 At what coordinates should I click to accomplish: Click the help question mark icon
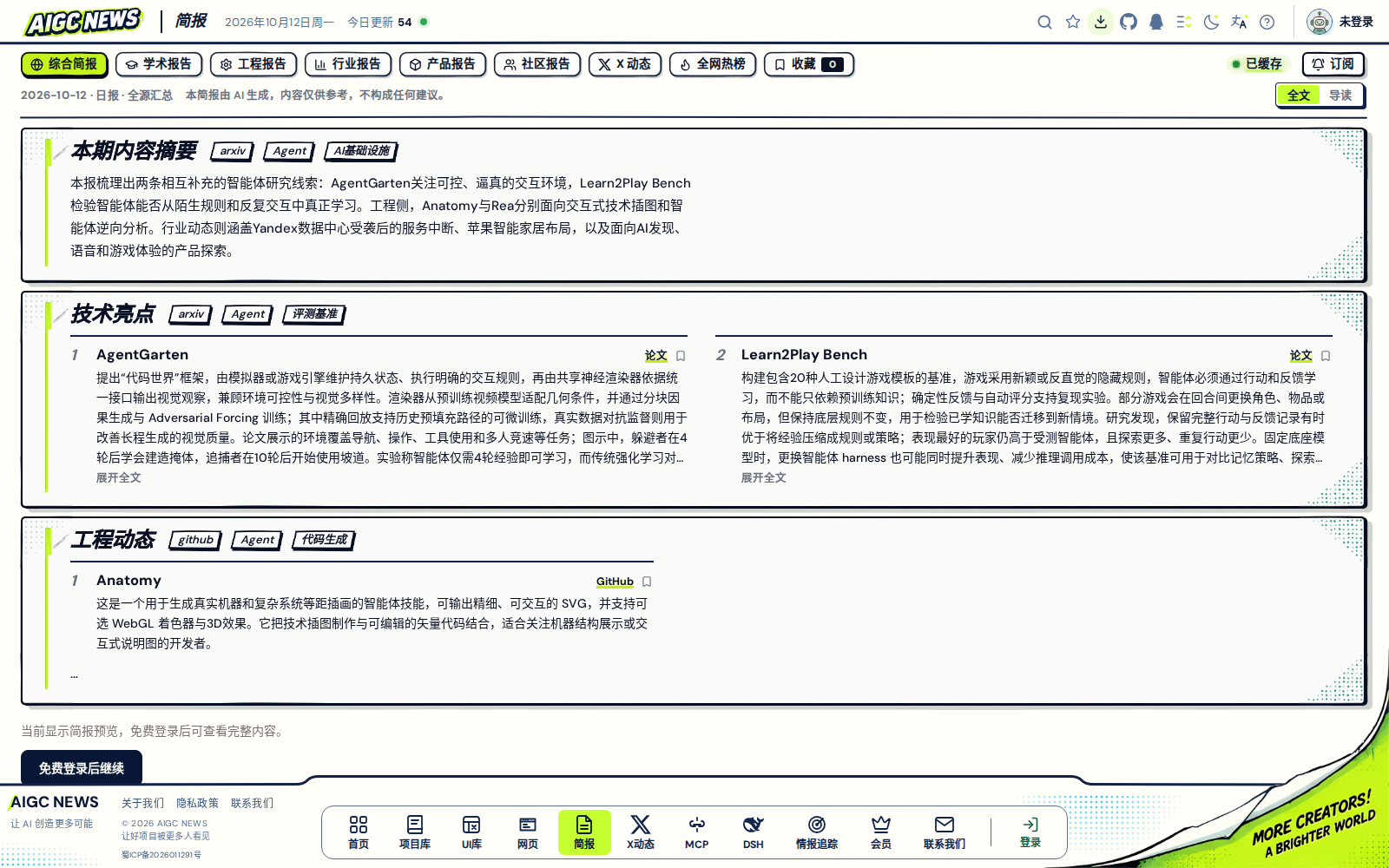[1267, 22]
